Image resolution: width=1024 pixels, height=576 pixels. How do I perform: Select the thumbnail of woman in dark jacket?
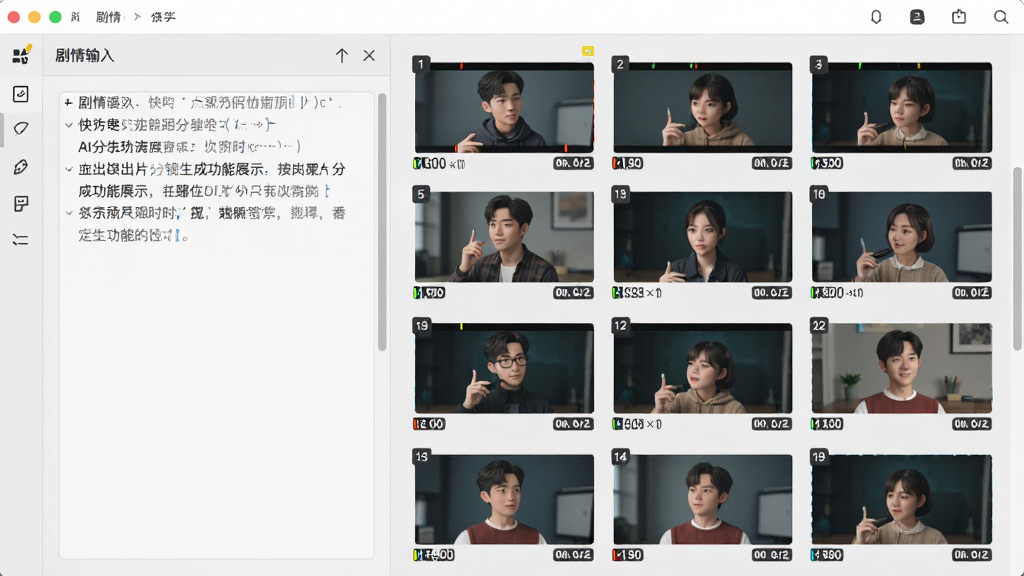pos(703,237)
